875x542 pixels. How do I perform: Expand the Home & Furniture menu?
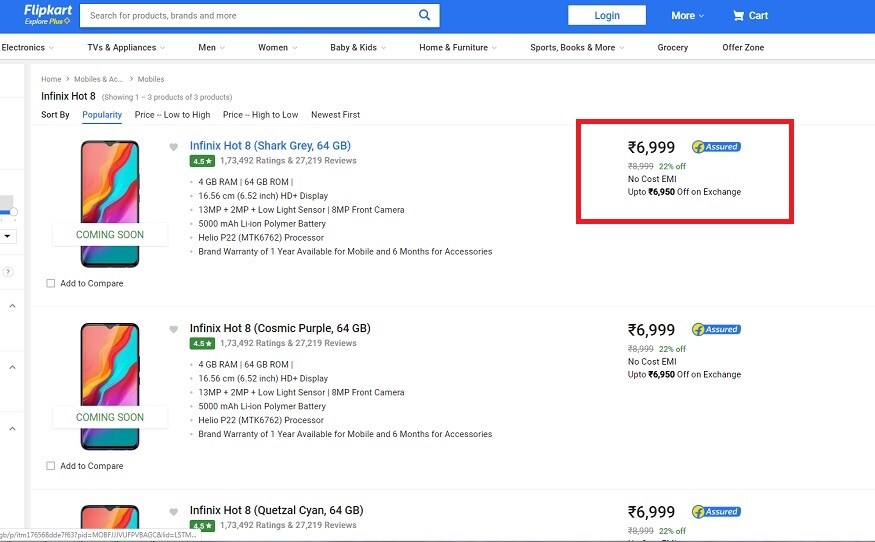(x=458, y=47)
